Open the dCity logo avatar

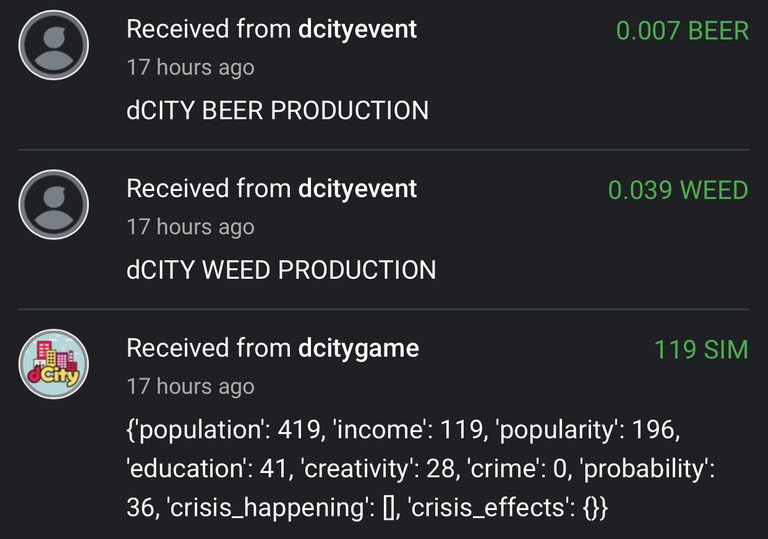click(x=53, y=364)
